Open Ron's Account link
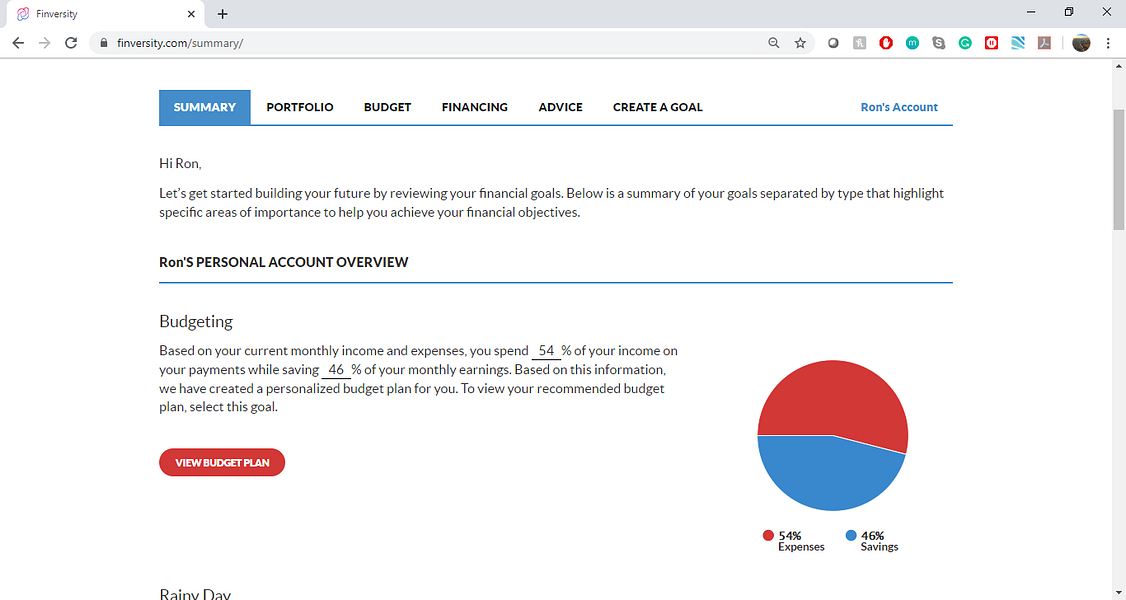 [899, 107]
